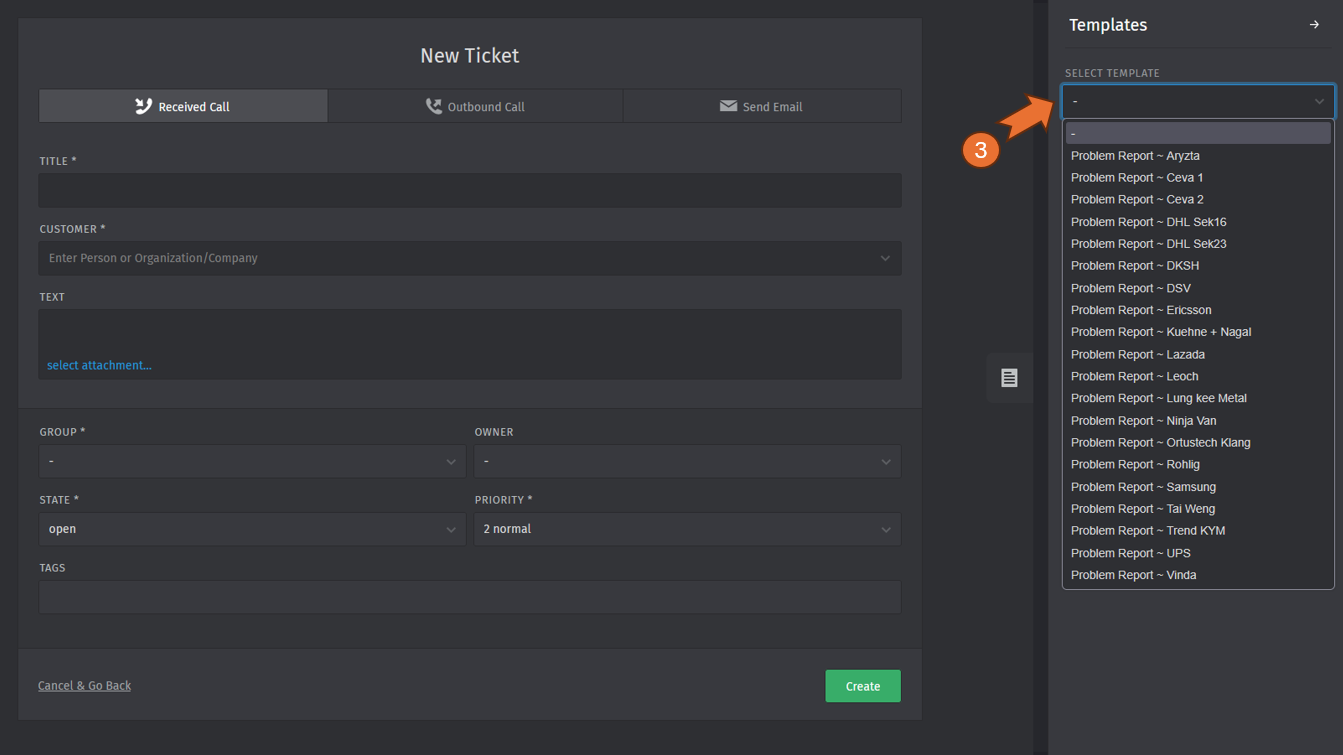
Task: Open the State dropdown showing open
Action: (252, 529)
